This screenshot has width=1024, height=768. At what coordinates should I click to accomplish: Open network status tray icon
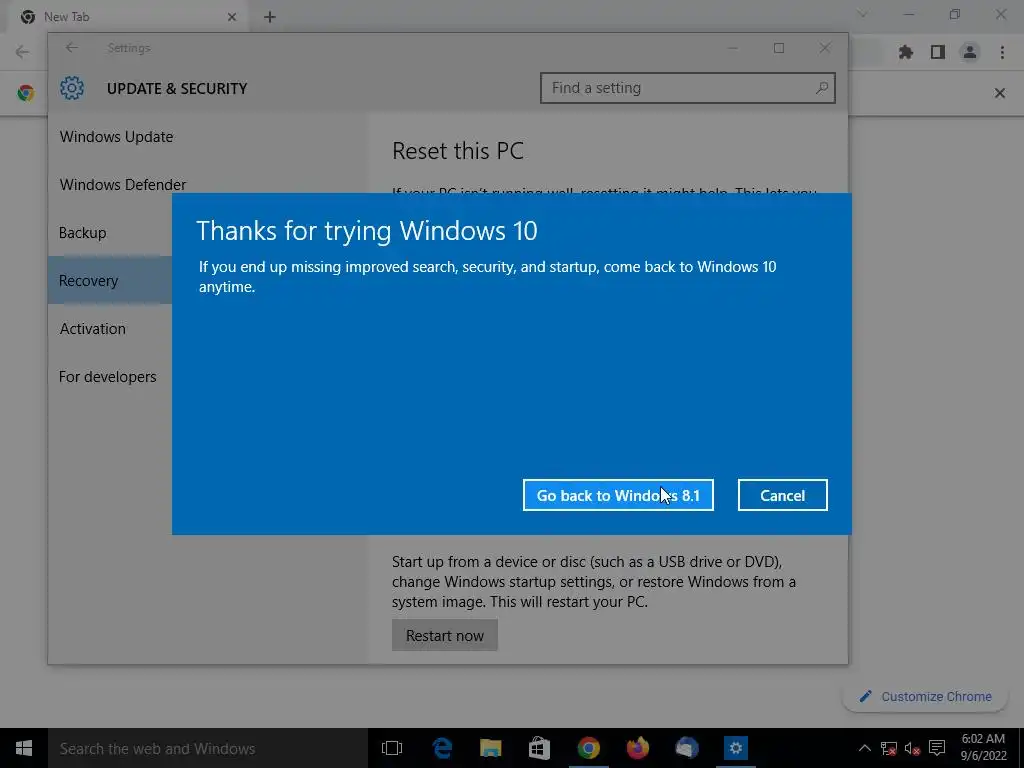tap(888, 748)
